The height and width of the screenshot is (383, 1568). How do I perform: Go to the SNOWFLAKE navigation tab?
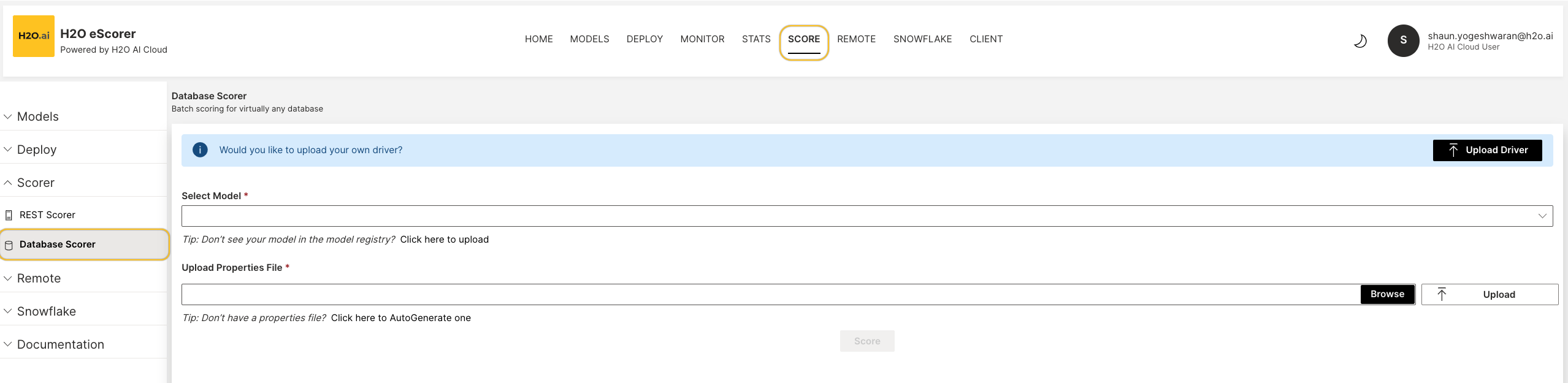pyautogui.click(x=922, y=39)
